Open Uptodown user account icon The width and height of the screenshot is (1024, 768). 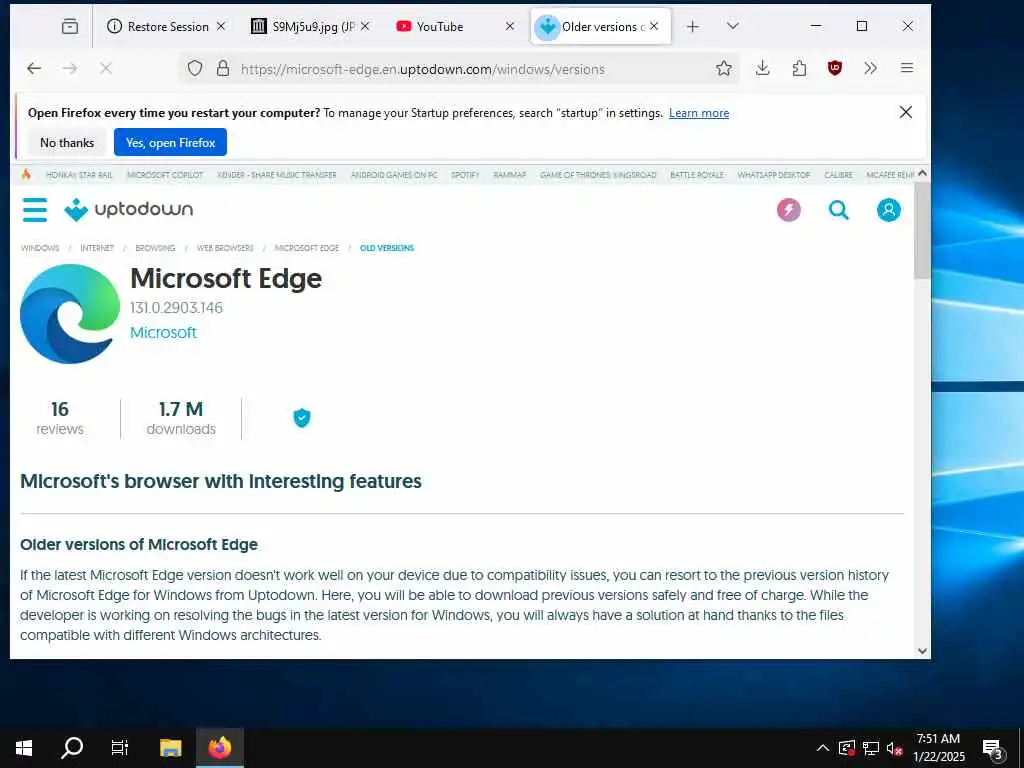point(888,210)
